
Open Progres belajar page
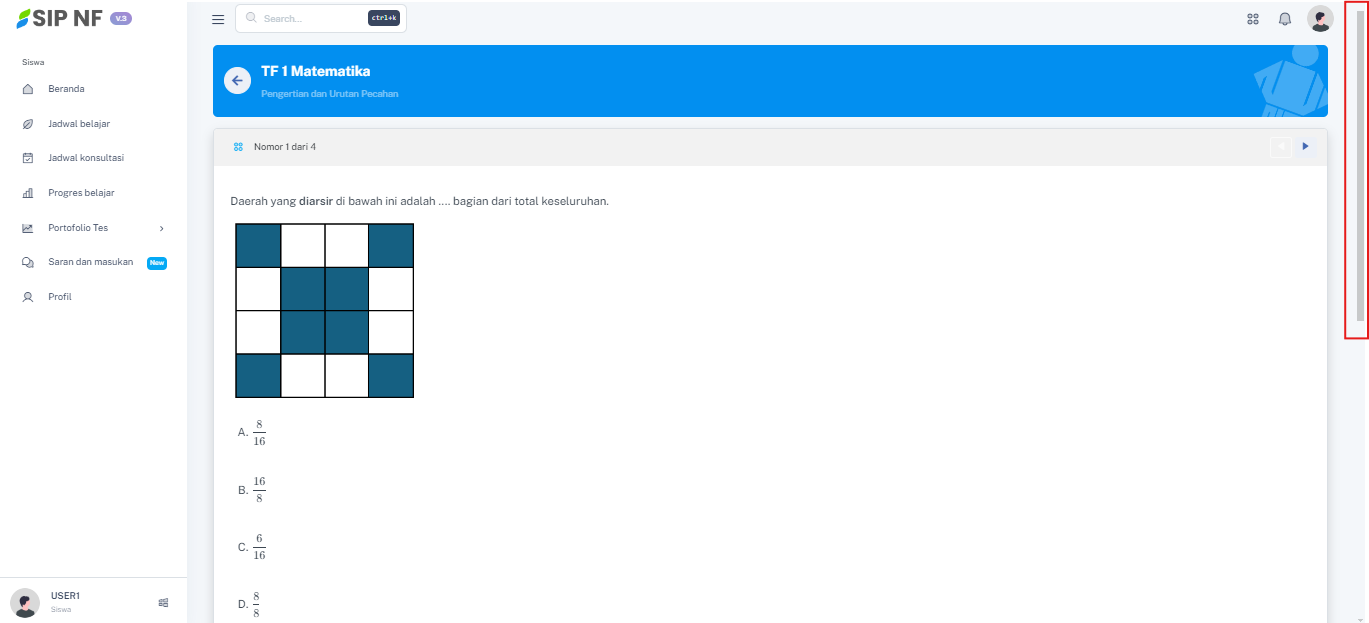point(81,193)
